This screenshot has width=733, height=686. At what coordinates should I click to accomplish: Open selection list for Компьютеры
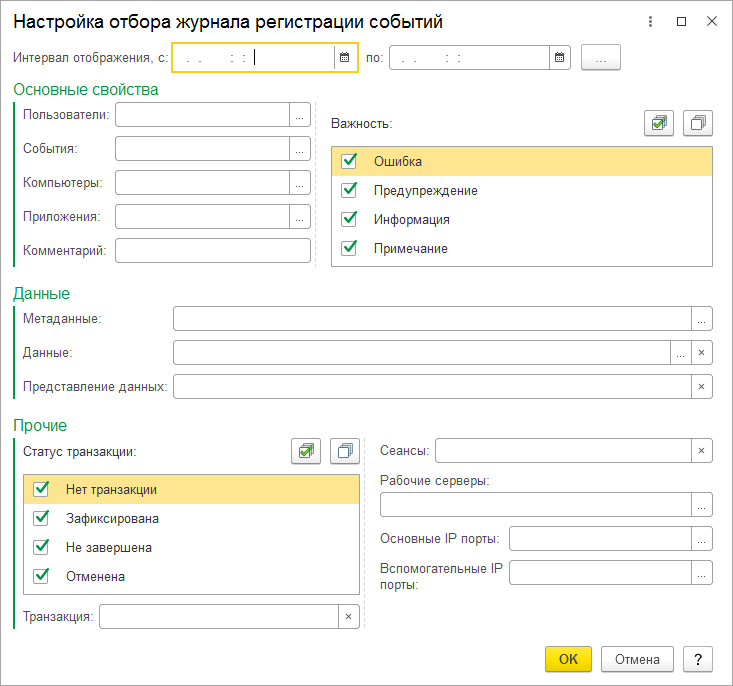(x=300, y=183)
